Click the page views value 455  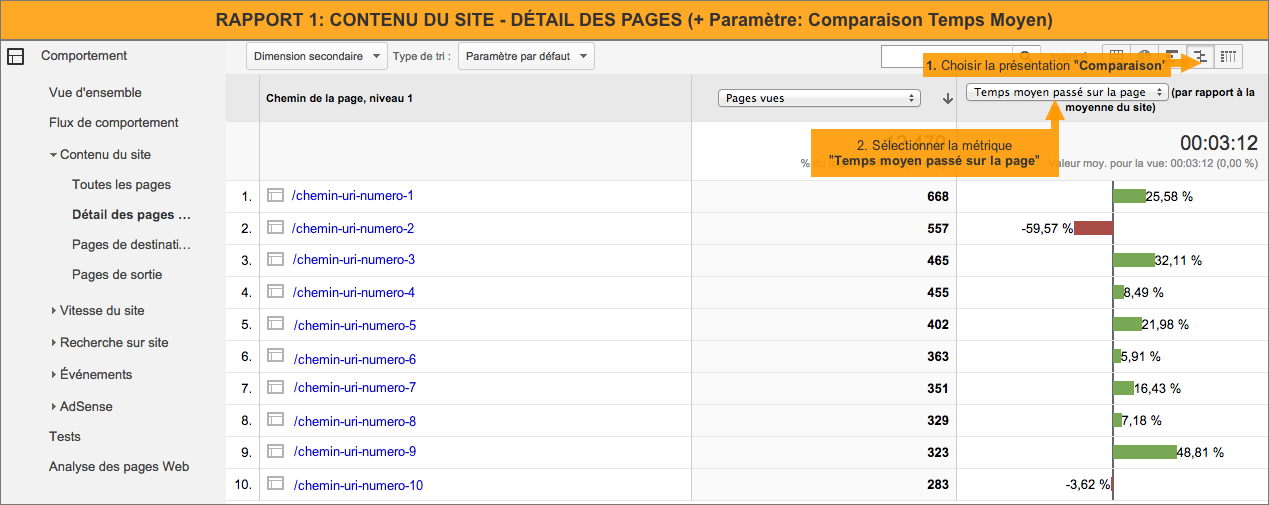pyautogui.click(x=938, y=293)
